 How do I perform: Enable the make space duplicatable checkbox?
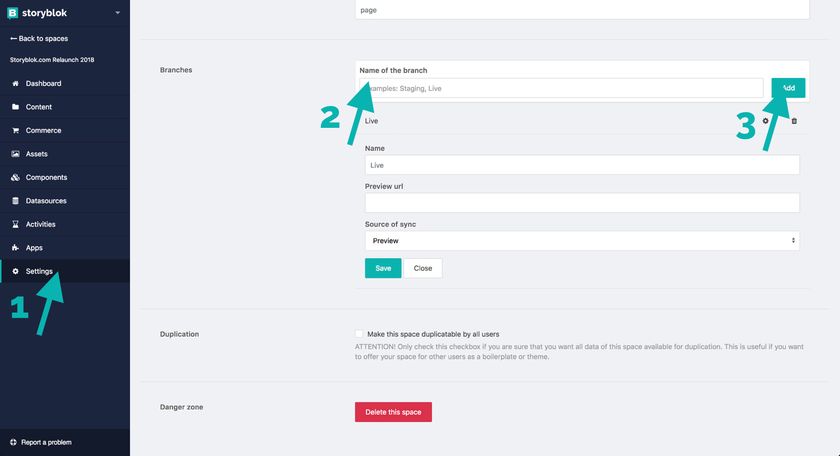[359, 334]
